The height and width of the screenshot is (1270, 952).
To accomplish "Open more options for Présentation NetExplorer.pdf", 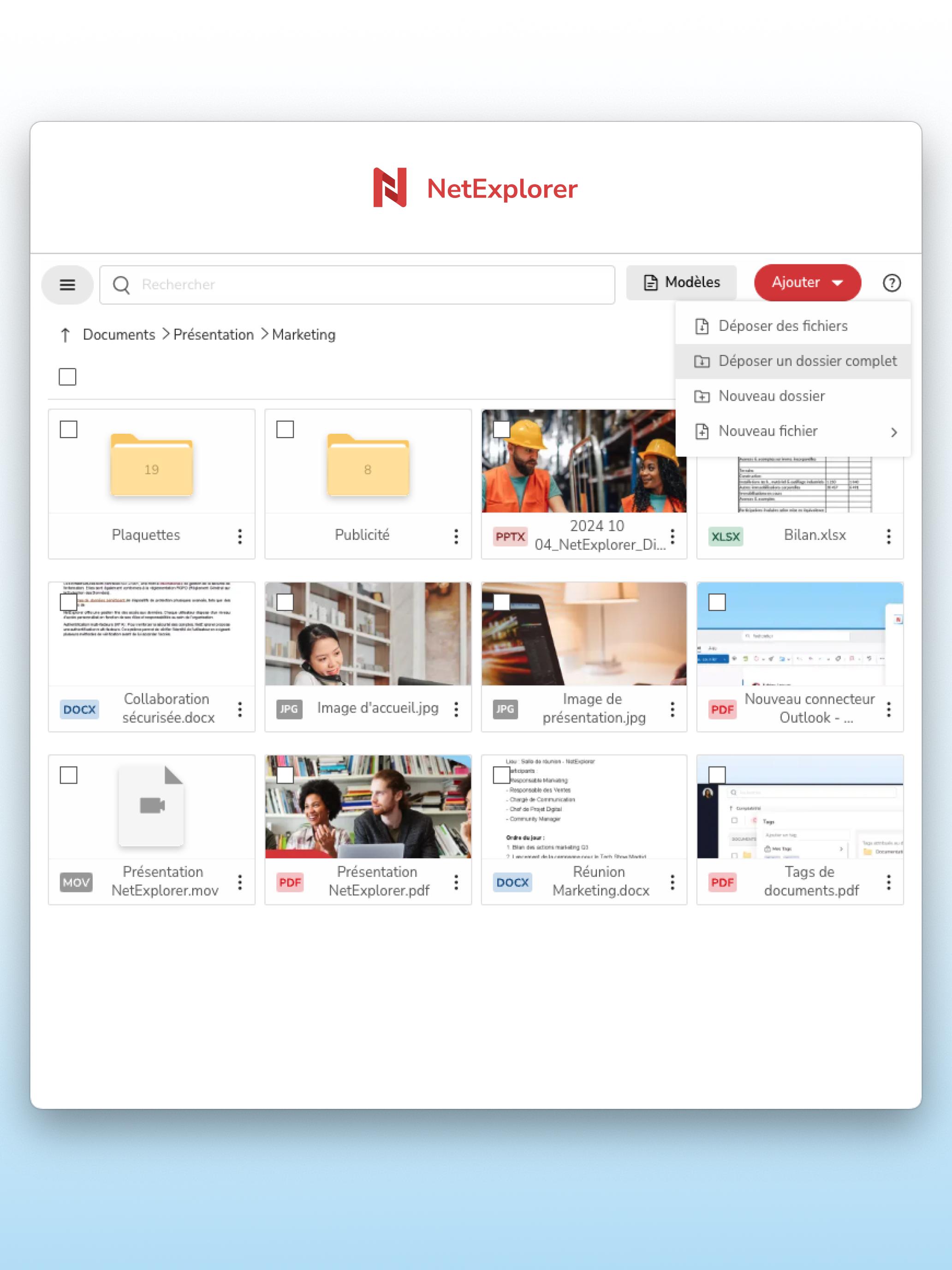I will click(456, 882).
